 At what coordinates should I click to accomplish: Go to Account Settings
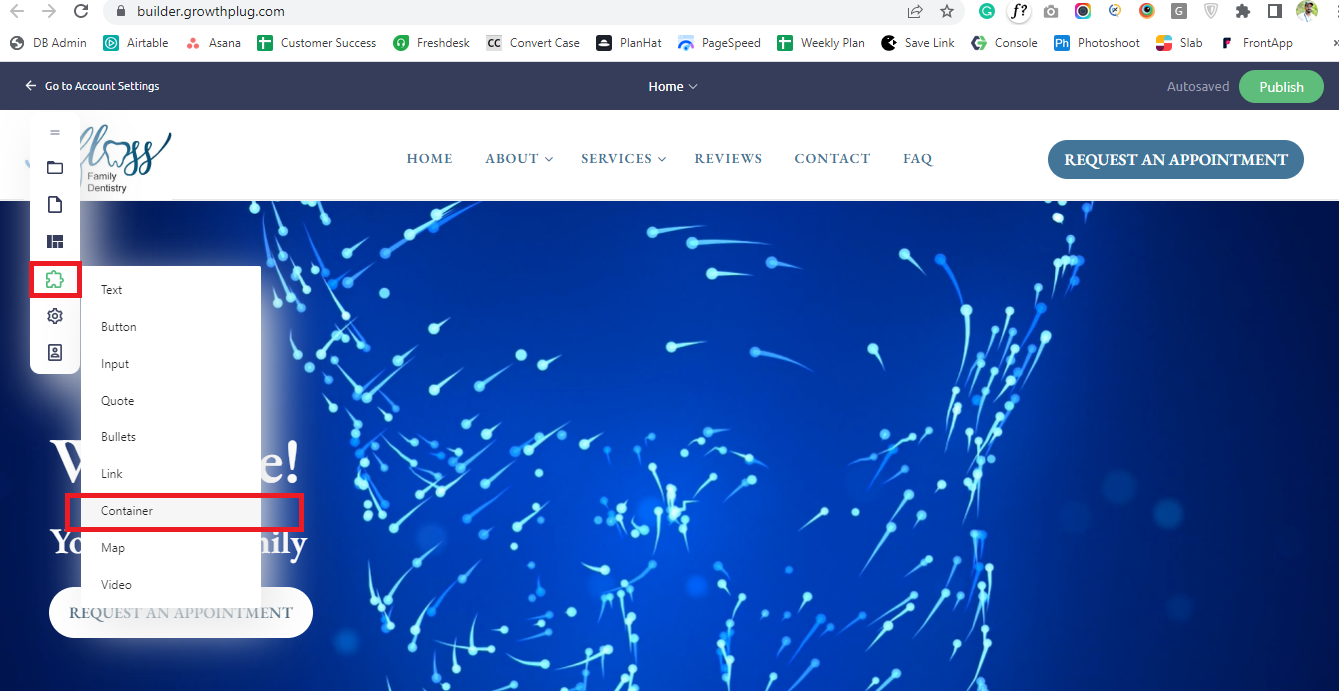tap(92, 86)
